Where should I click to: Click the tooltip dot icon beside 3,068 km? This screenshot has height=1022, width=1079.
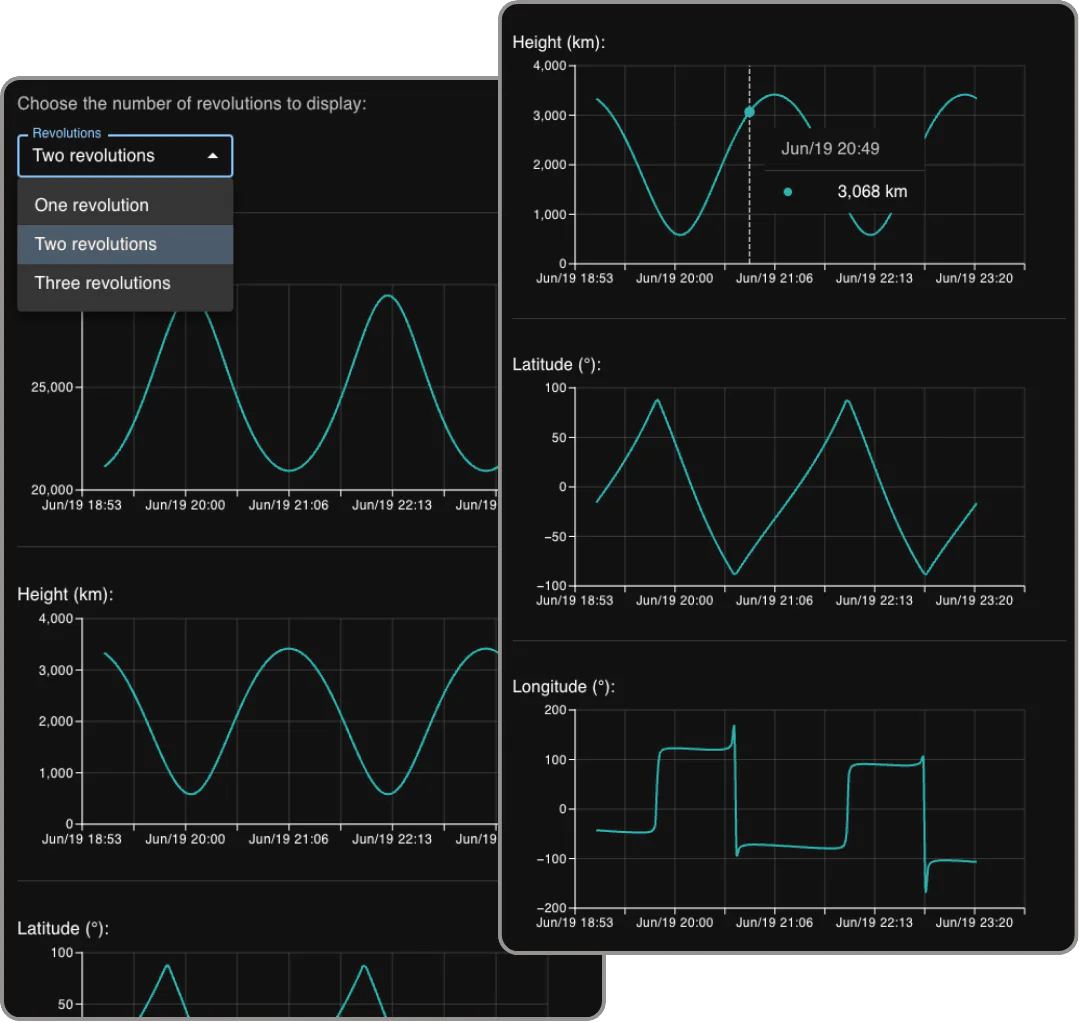click(x=789, y=190)
